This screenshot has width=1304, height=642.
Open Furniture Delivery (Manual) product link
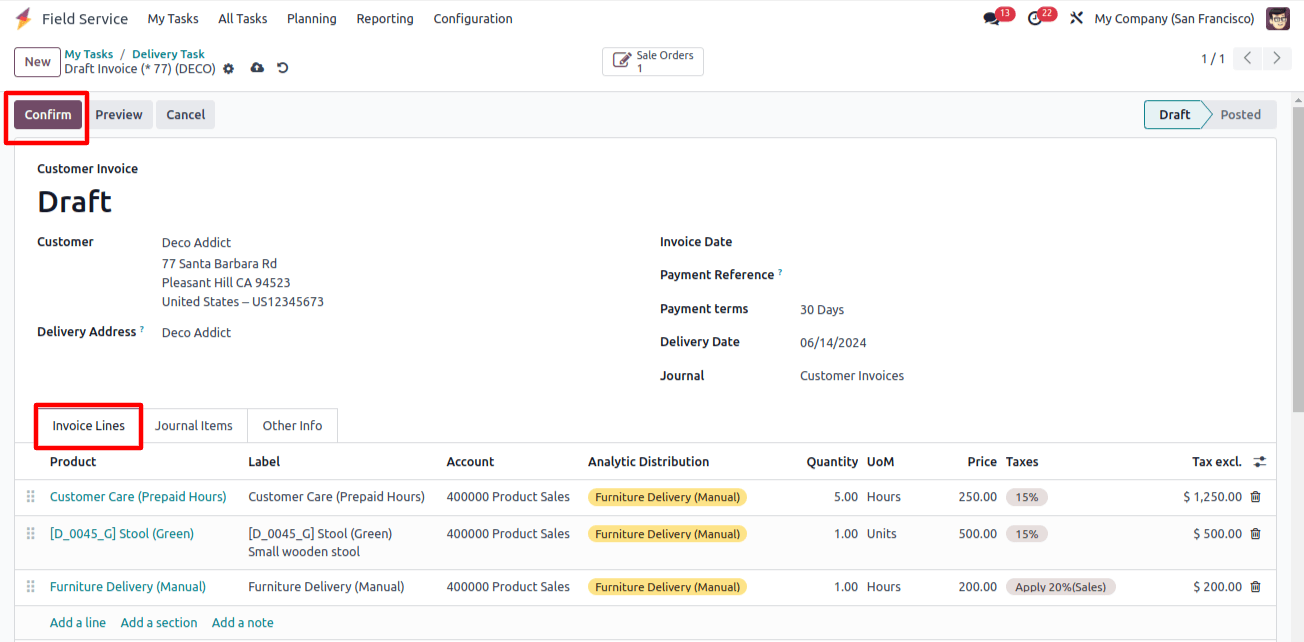click(128, 587)
